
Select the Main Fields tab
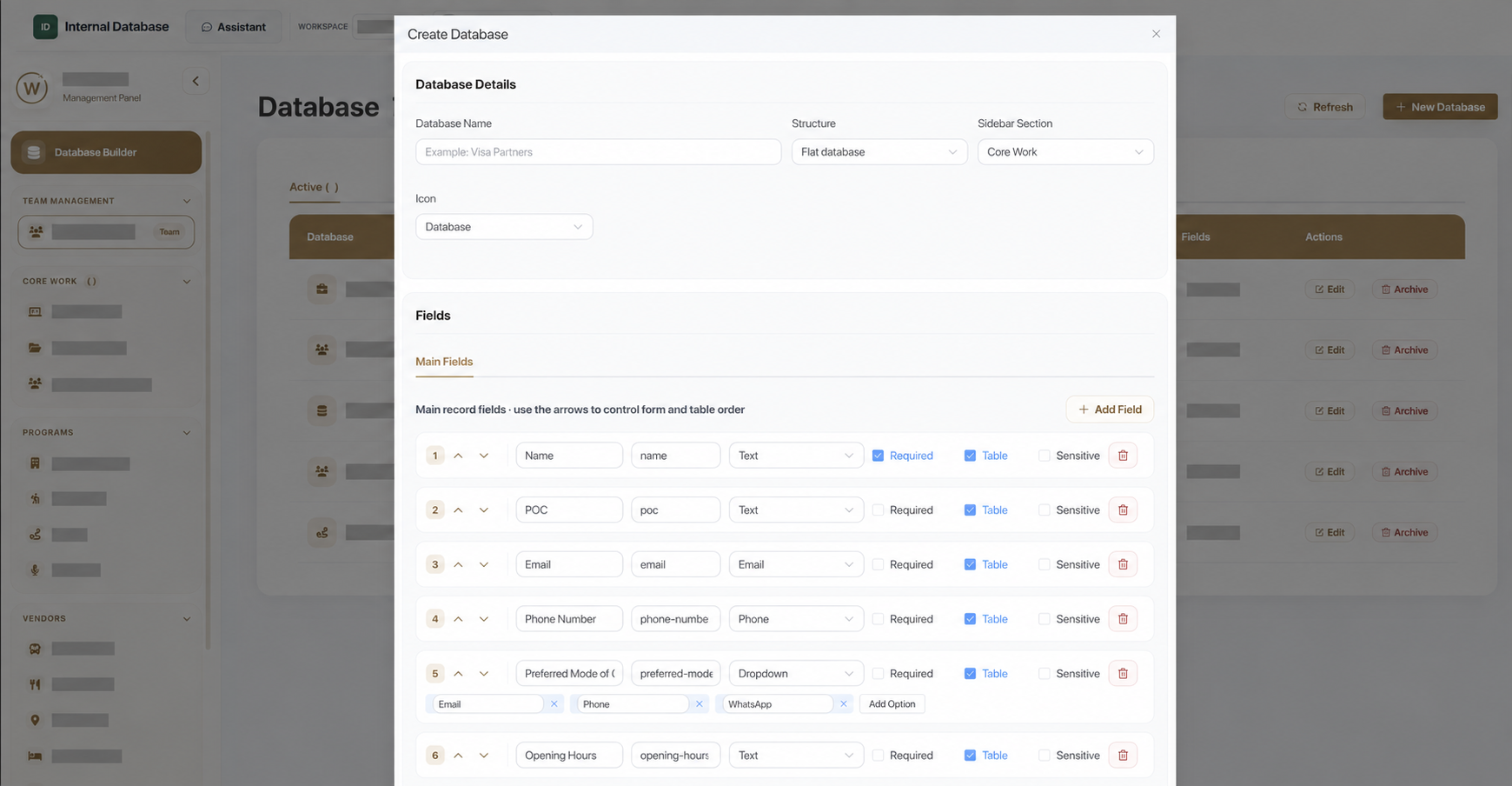(x=444, y=362)
